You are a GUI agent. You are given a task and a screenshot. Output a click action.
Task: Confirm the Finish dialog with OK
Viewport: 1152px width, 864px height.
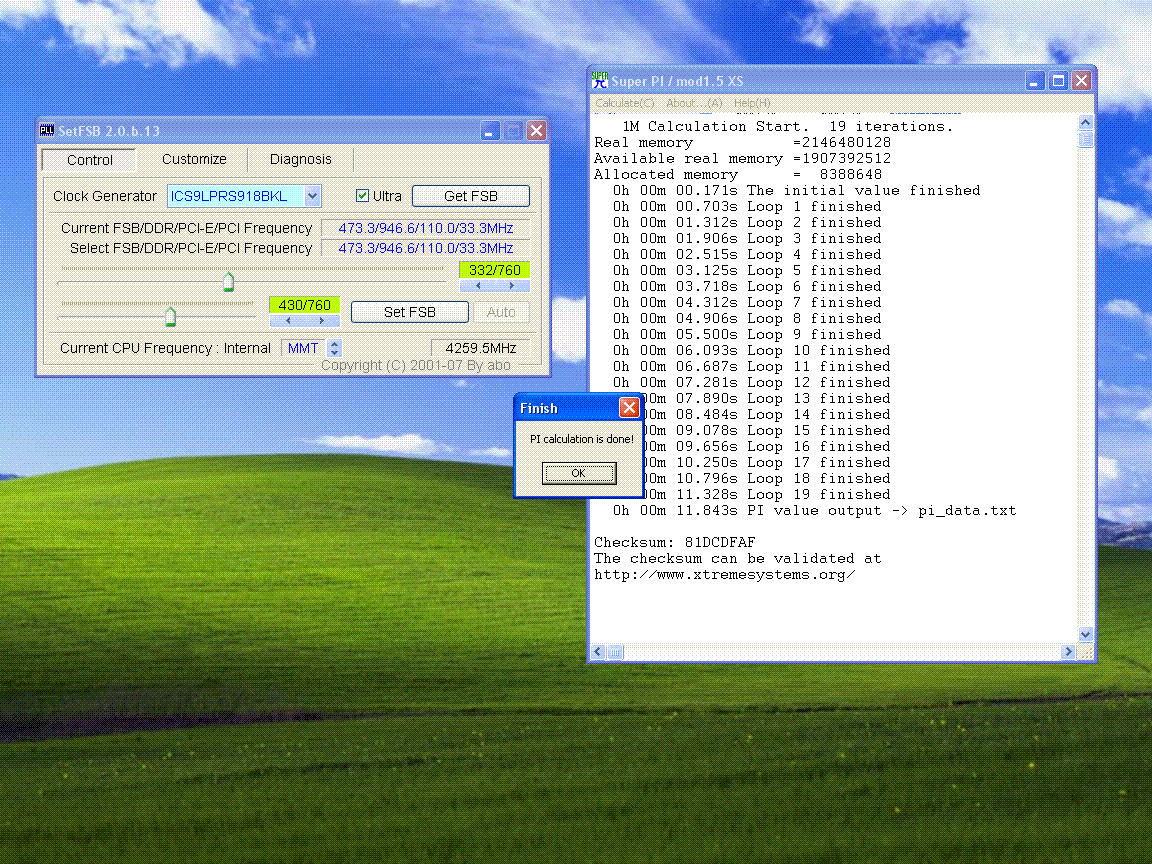579,473
